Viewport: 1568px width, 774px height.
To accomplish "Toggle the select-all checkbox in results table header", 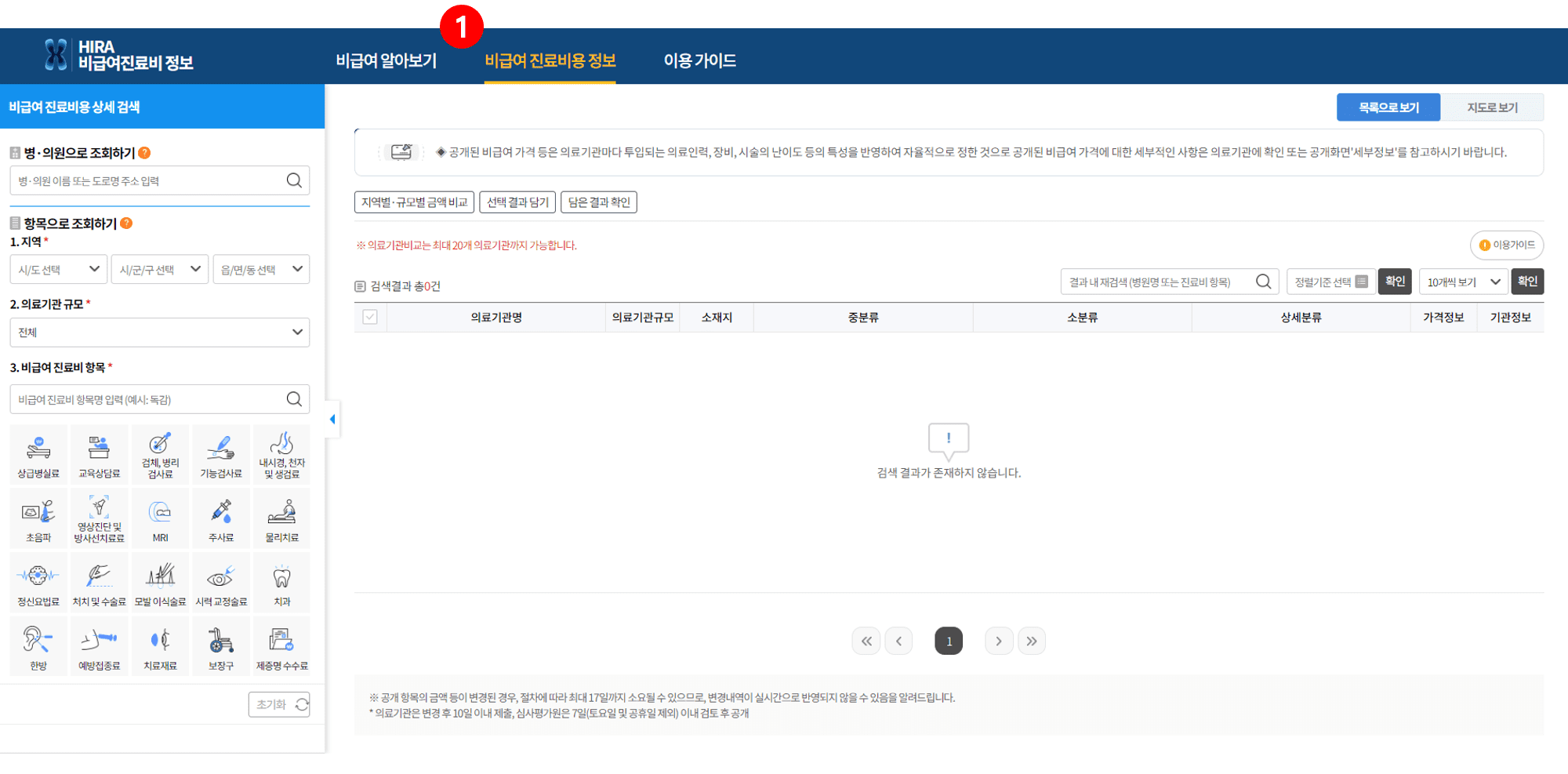I will point(369,317).
